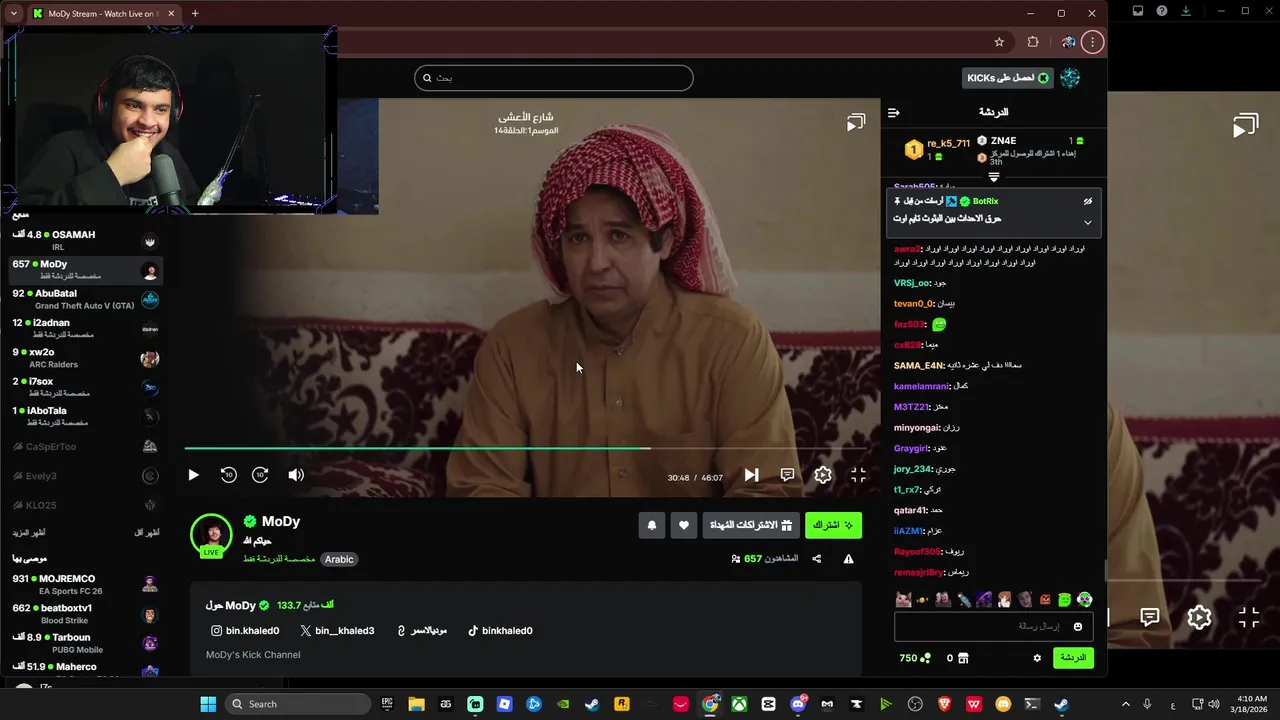Expand the gift leaderboard chevron
The width and height of the screenshot is (1280, 720).
click(x=993, y=178)
